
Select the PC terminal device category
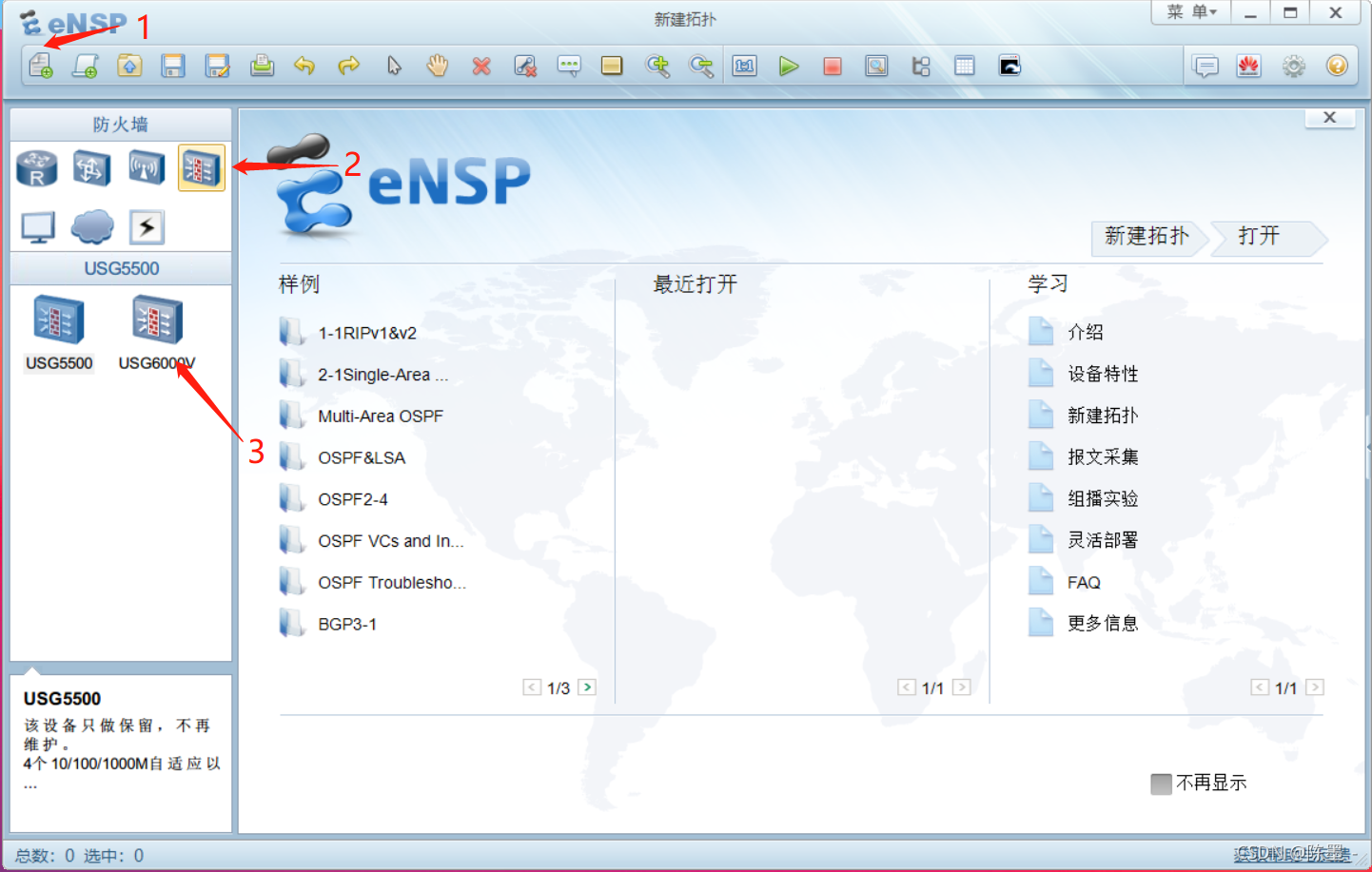(38, 227)
